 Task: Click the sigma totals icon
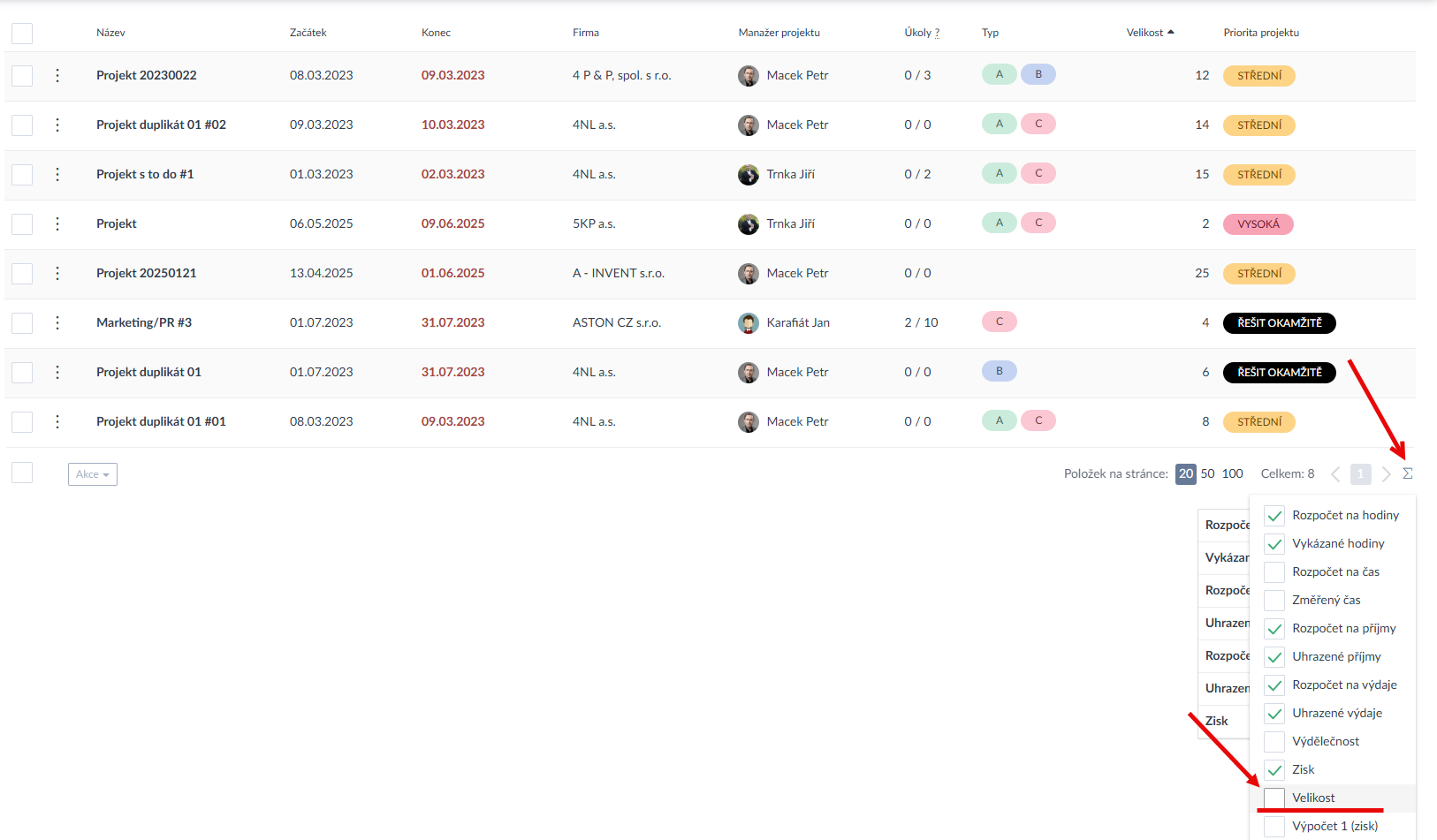pyautogui.click(x=1407, y=473)
